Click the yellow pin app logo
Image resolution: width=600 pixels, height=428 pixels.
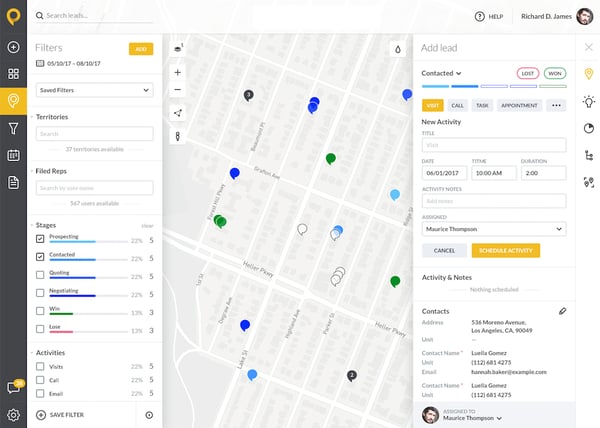tap(13, 16)
